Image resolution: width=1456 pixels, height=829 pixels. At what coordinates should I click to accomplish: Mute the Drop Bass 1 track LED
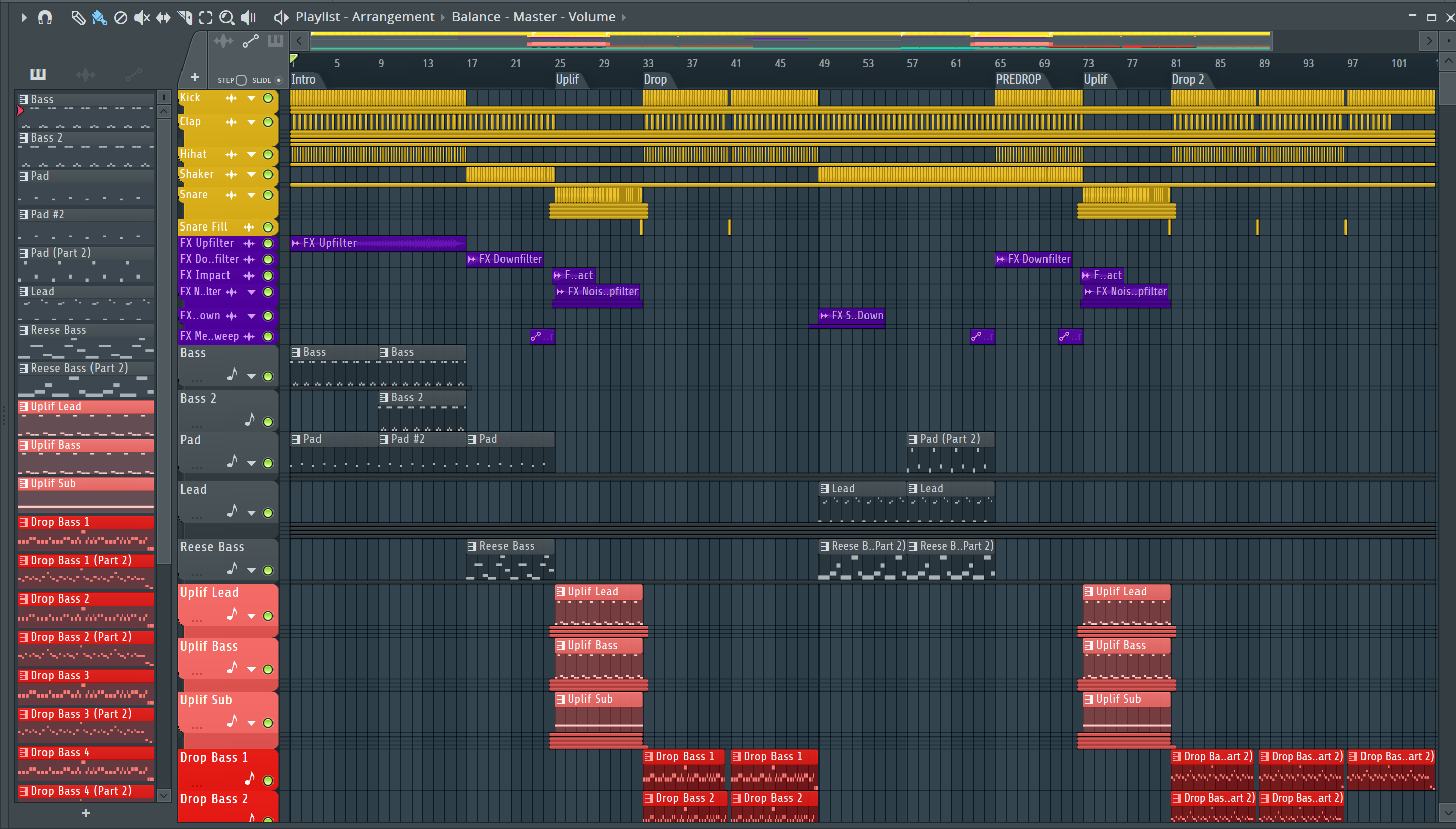point(267,780)
